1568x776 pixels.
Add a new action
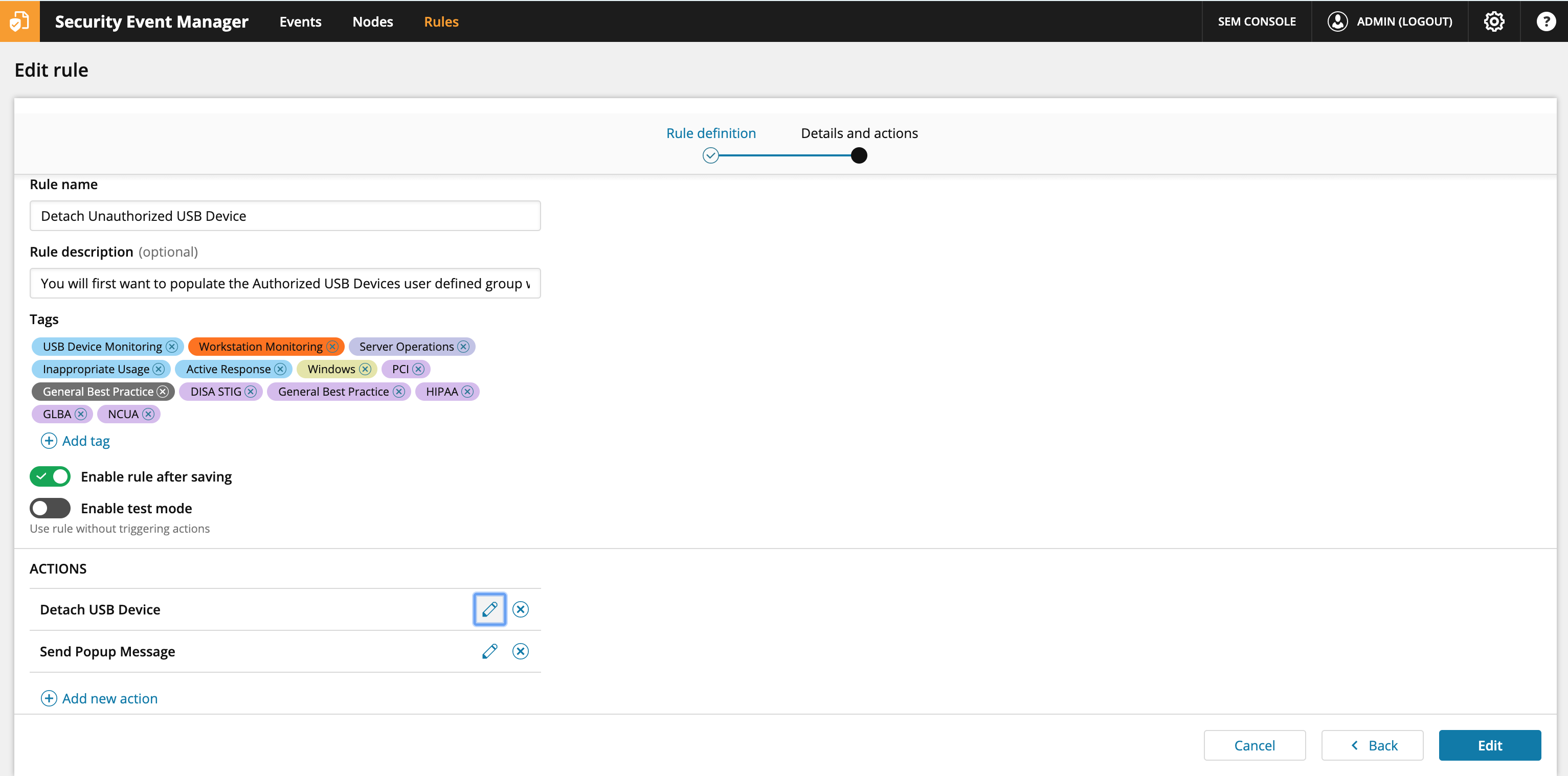click(x=99, y=698)
